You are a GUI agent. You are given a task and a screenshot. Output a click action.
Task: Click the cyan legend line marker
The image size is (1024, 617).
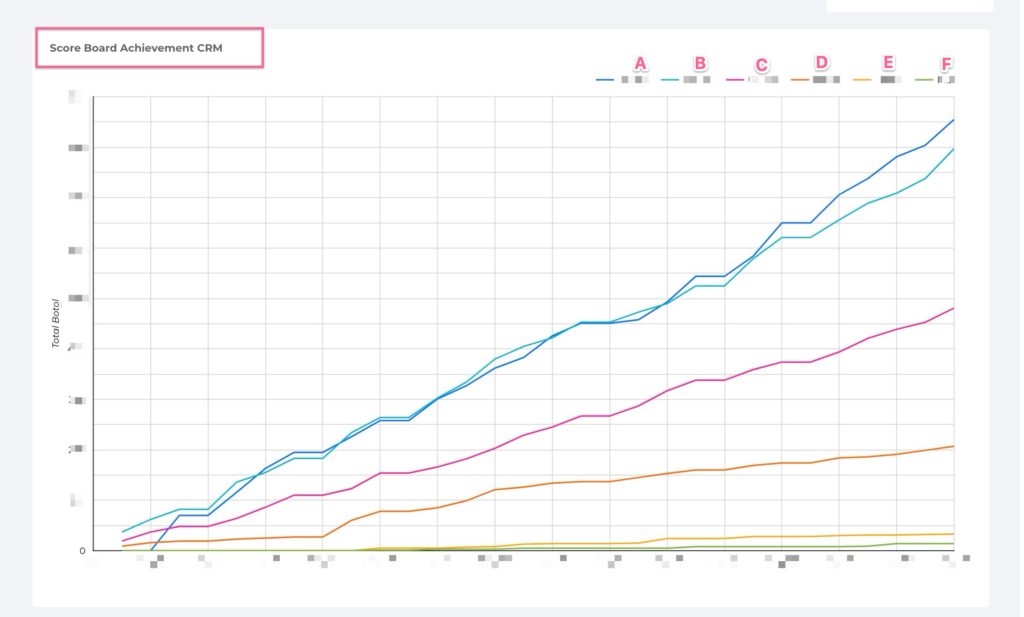pos(669,78)
